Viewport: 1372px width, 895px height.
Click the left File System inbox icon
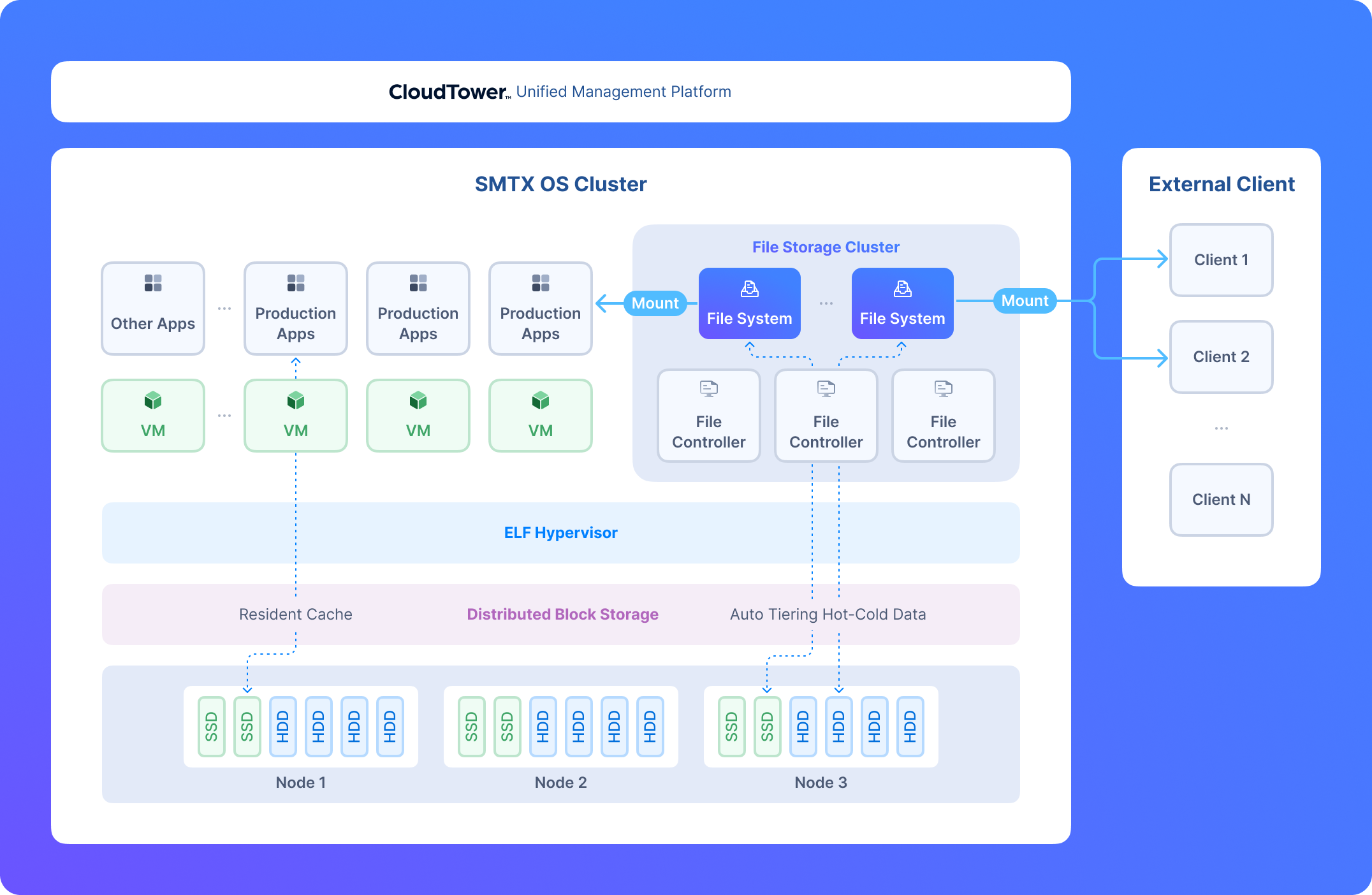point(750,289)
